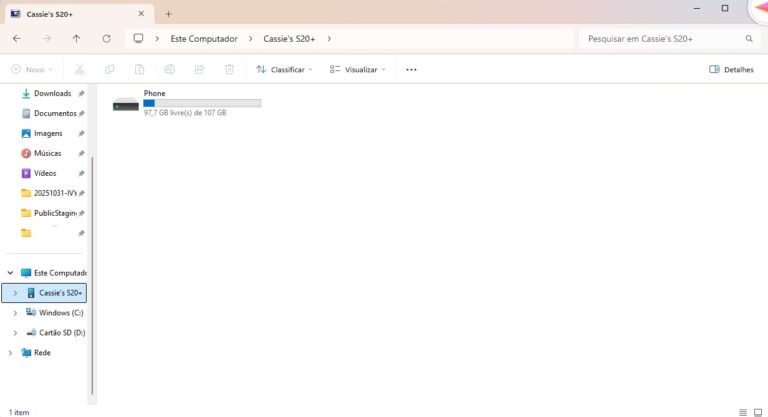Screen dimensions: 768x417
Task: Close the Cassie's S20+ tab
Action: [141, 14]
